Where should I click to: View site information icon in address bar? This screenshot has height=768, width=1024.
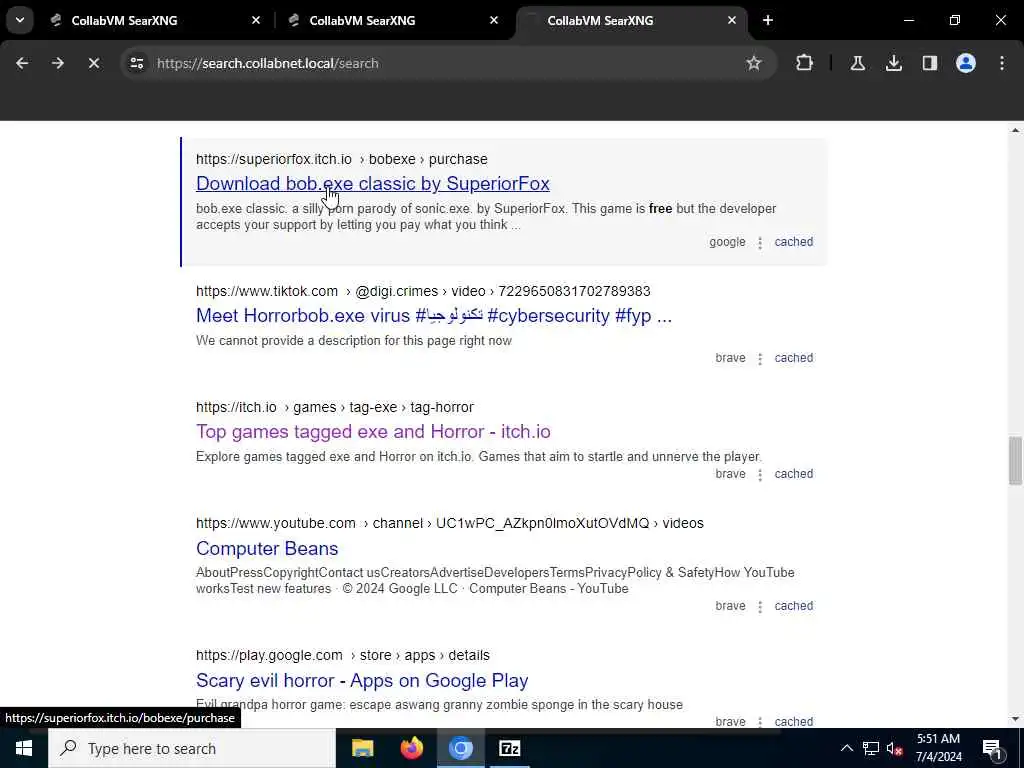pos(136,63)
